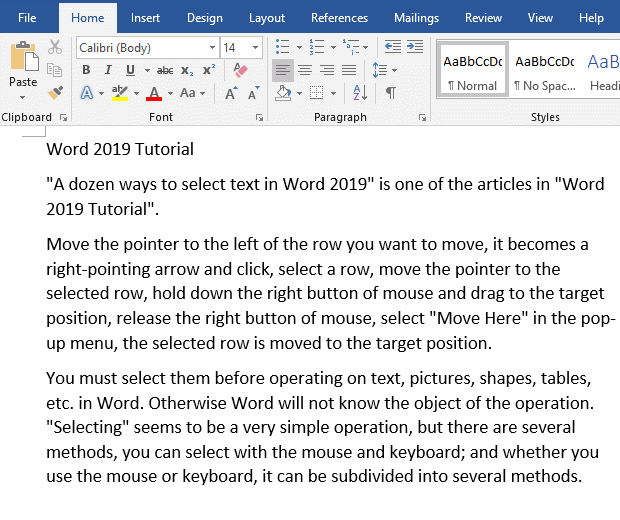
Task: Open borders dropdown arrow
Action: coord(333,93)
